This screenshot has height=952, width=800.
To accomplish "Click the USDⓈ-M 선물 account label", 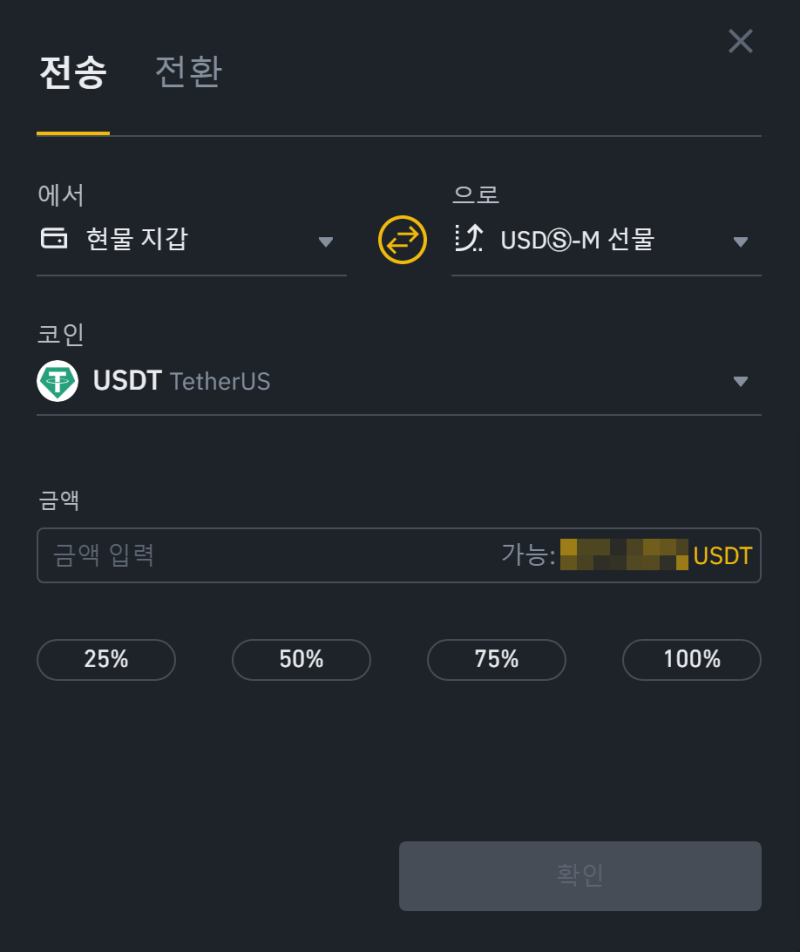I will coord(578,239).
